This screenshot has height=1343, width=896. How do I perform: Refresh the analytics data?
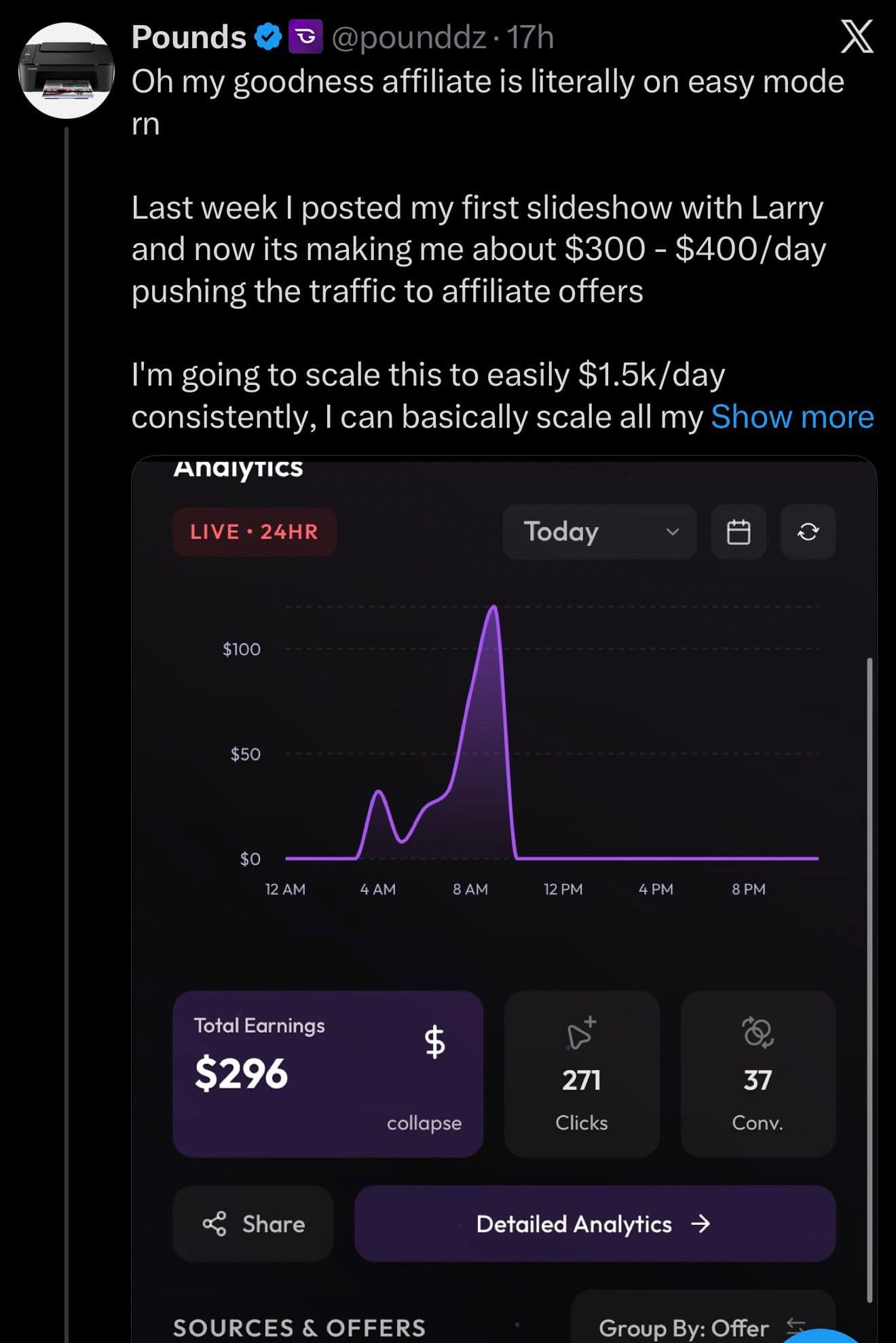point(808,532)
